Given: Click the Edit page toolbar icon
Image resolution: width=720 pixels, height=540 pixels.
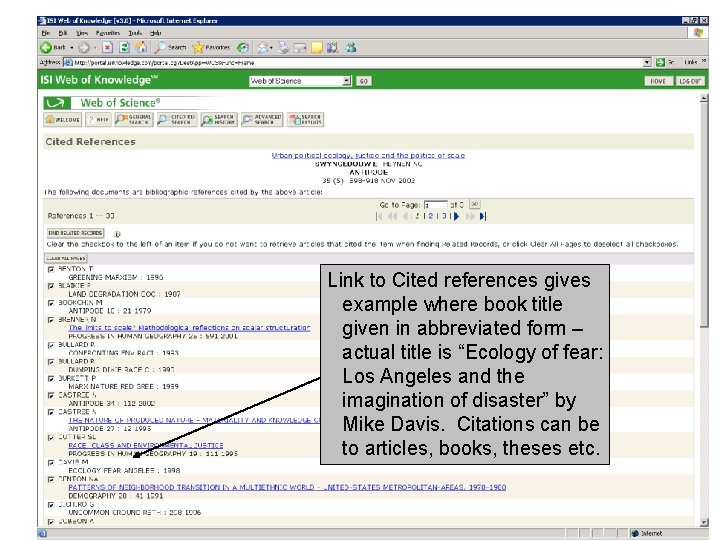Looking at the screenshot, I should (300, 47).
